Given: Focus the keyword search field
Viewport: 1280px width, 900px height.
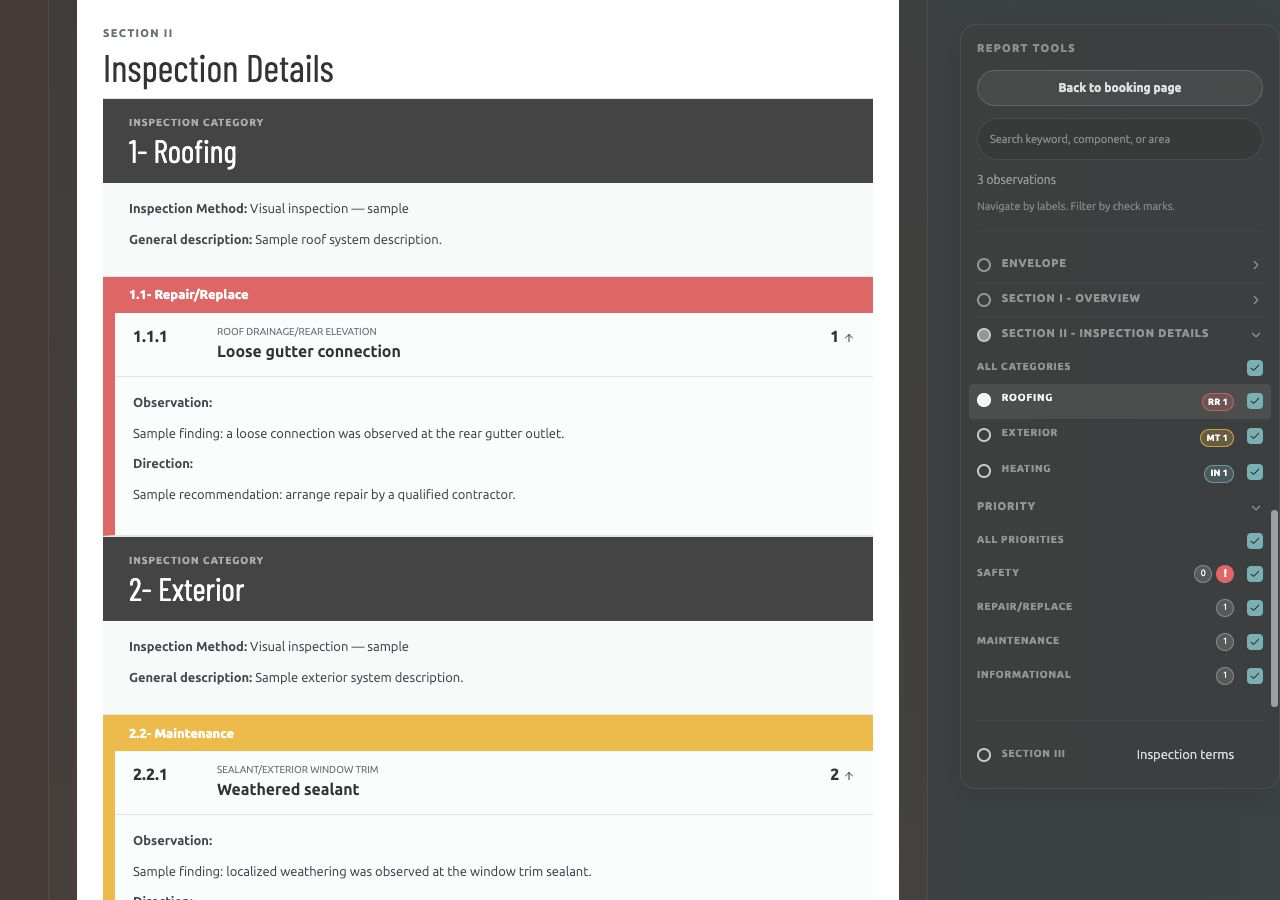Looking at the screenshot, I should (x=1120, y=139).
